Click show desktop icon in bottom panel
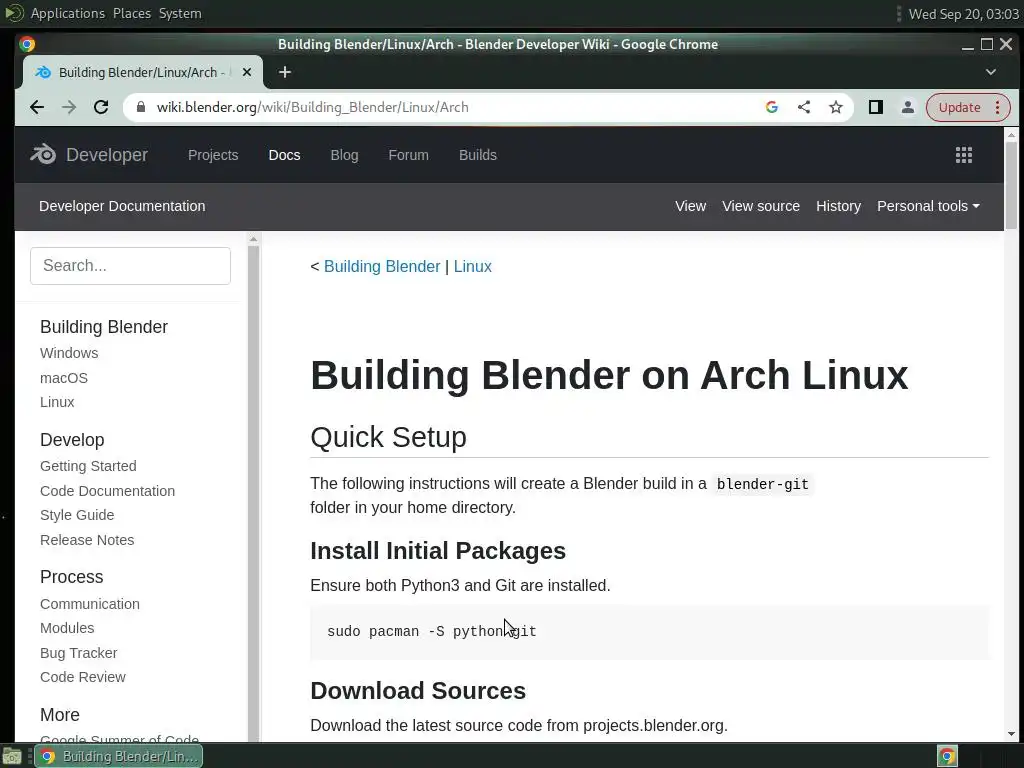This screenshot has width=1024, height=768. (12, 757)
